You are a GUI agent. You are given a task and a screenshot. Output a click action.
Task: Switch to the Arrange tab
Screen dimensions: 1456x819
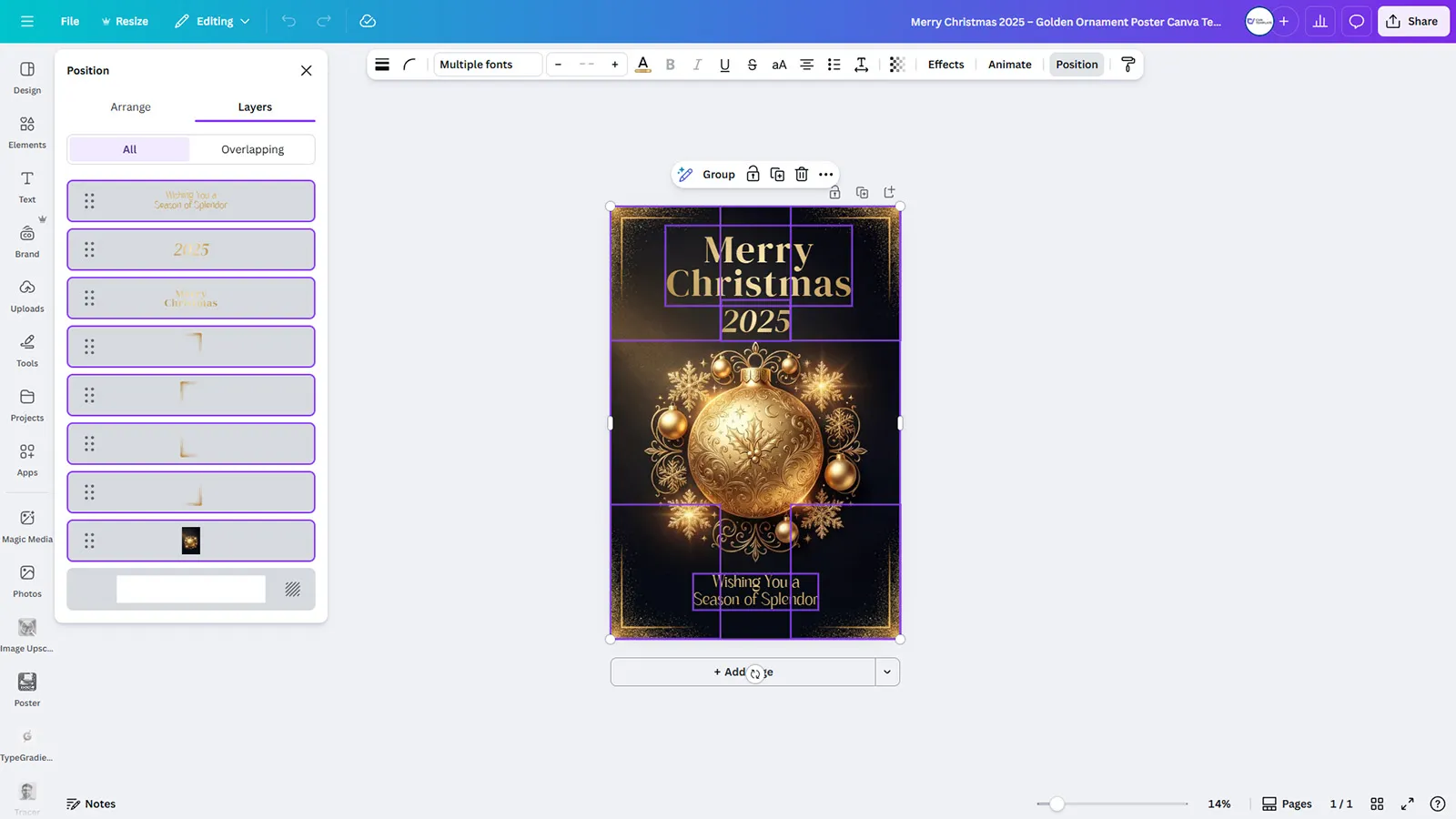130,106
